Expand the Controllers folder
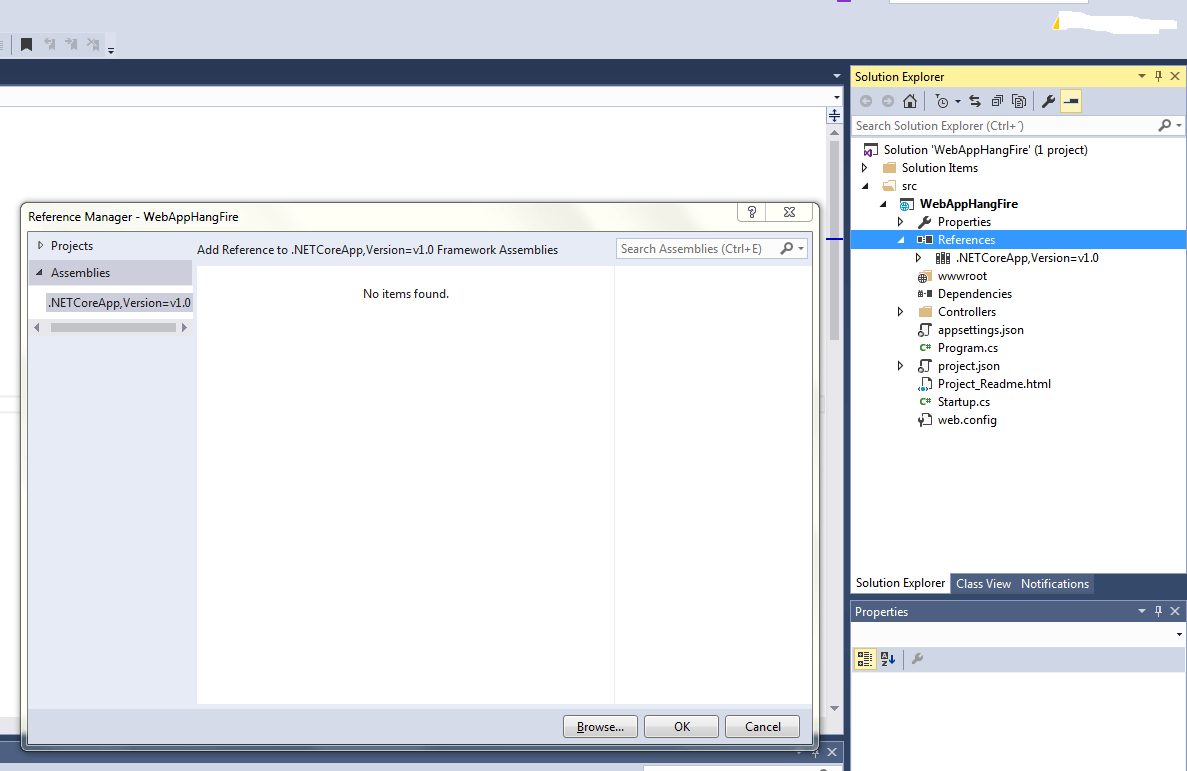Image resolution: width=1187 pixels, height=771 pixels. (x=901, y=311)
